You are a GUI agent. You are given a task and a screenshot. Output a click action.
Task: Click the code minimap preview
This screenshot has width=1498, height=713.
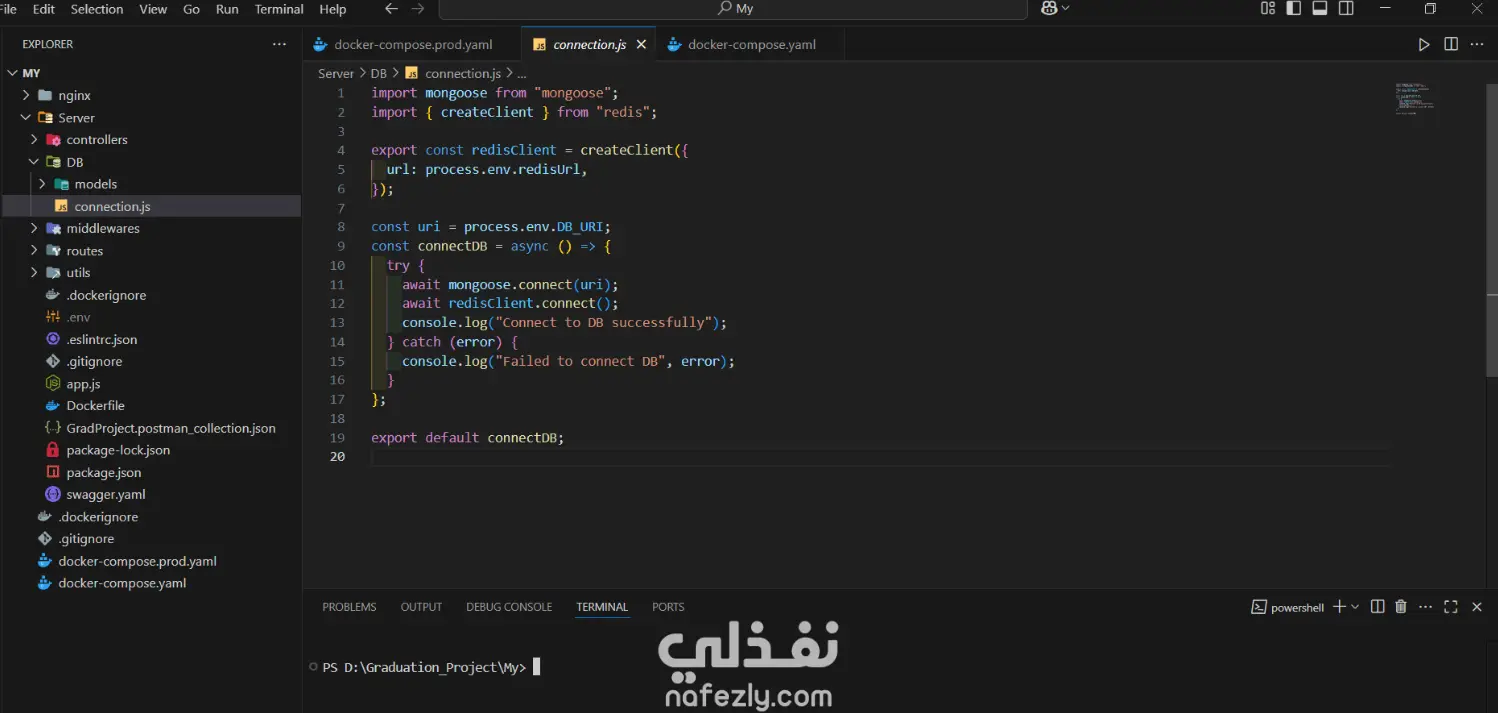coord(1415,98)
